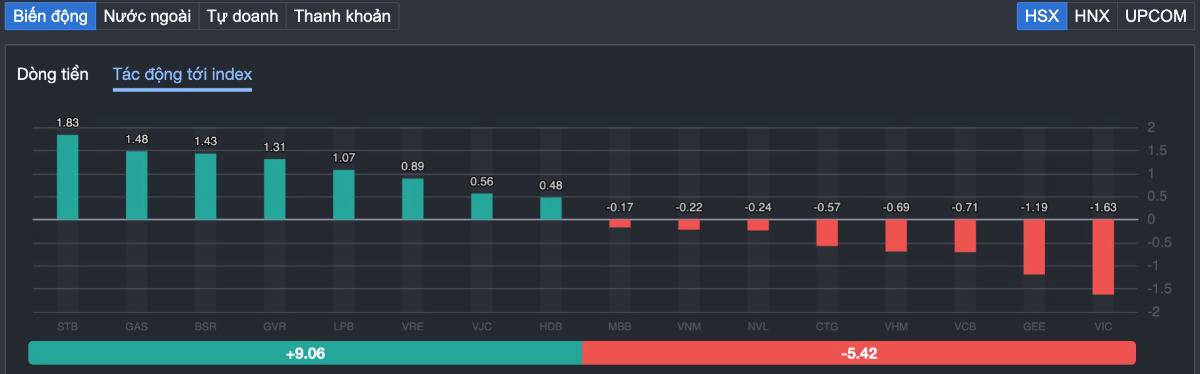Click the LPB green bar

[344, 194]
